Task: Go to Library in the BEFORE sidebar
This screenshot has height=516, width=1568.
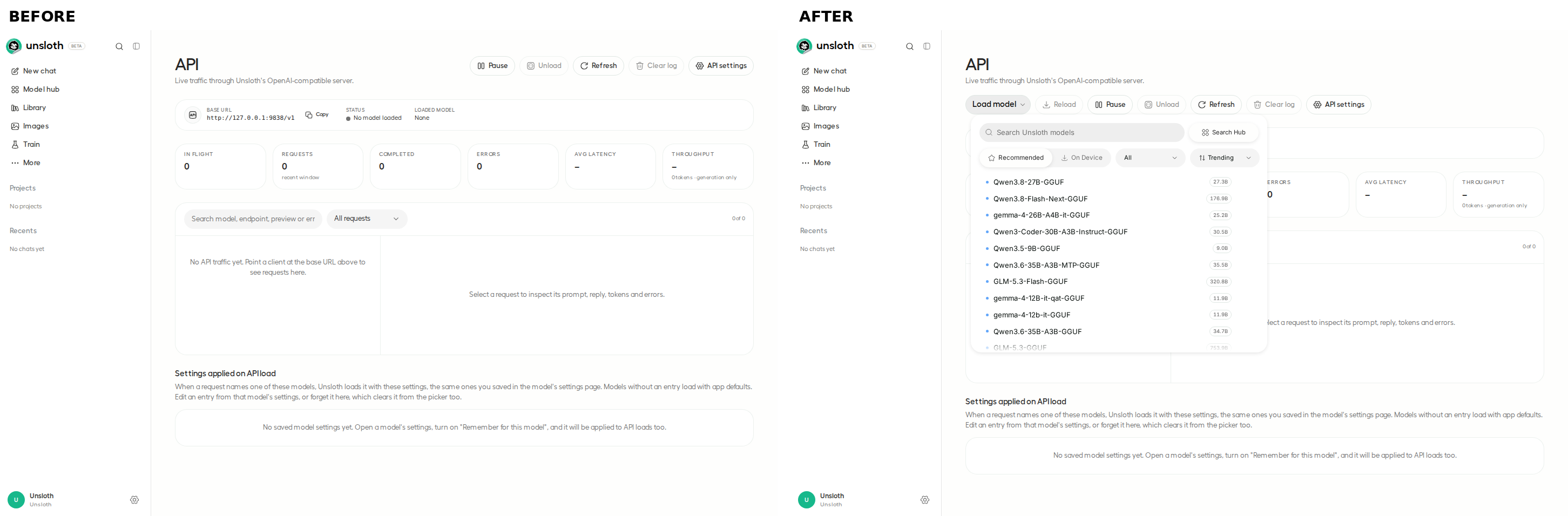Action: (29, 108)
